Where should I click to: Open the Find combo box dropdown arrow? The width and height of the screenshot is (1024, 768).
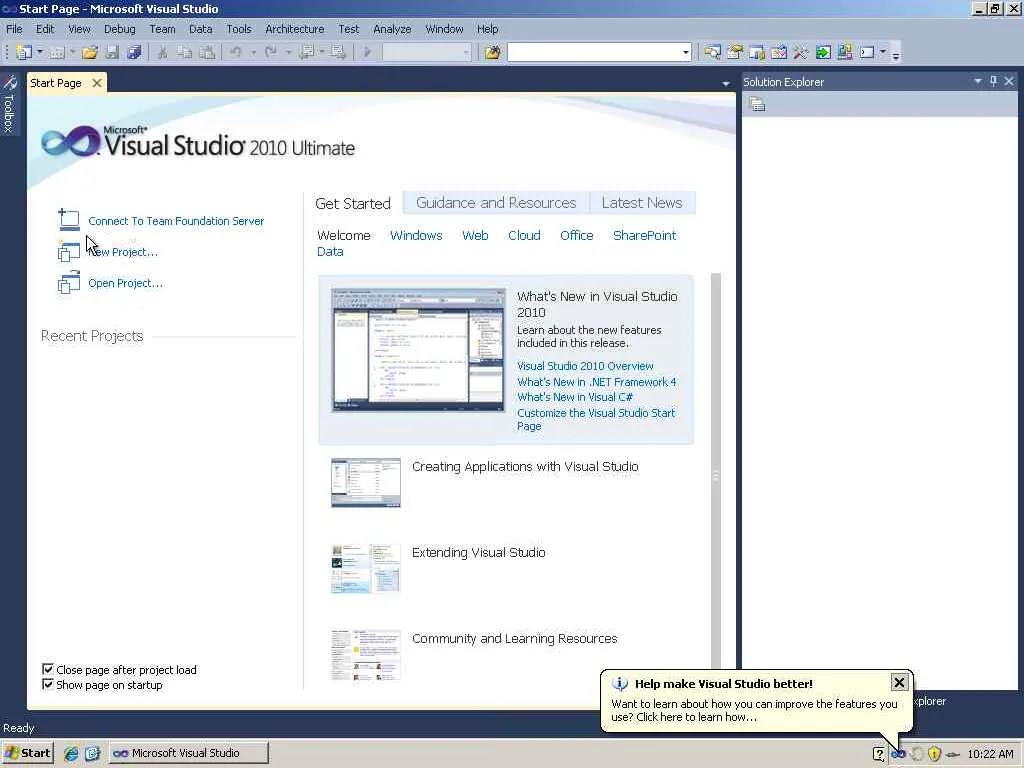685,52
